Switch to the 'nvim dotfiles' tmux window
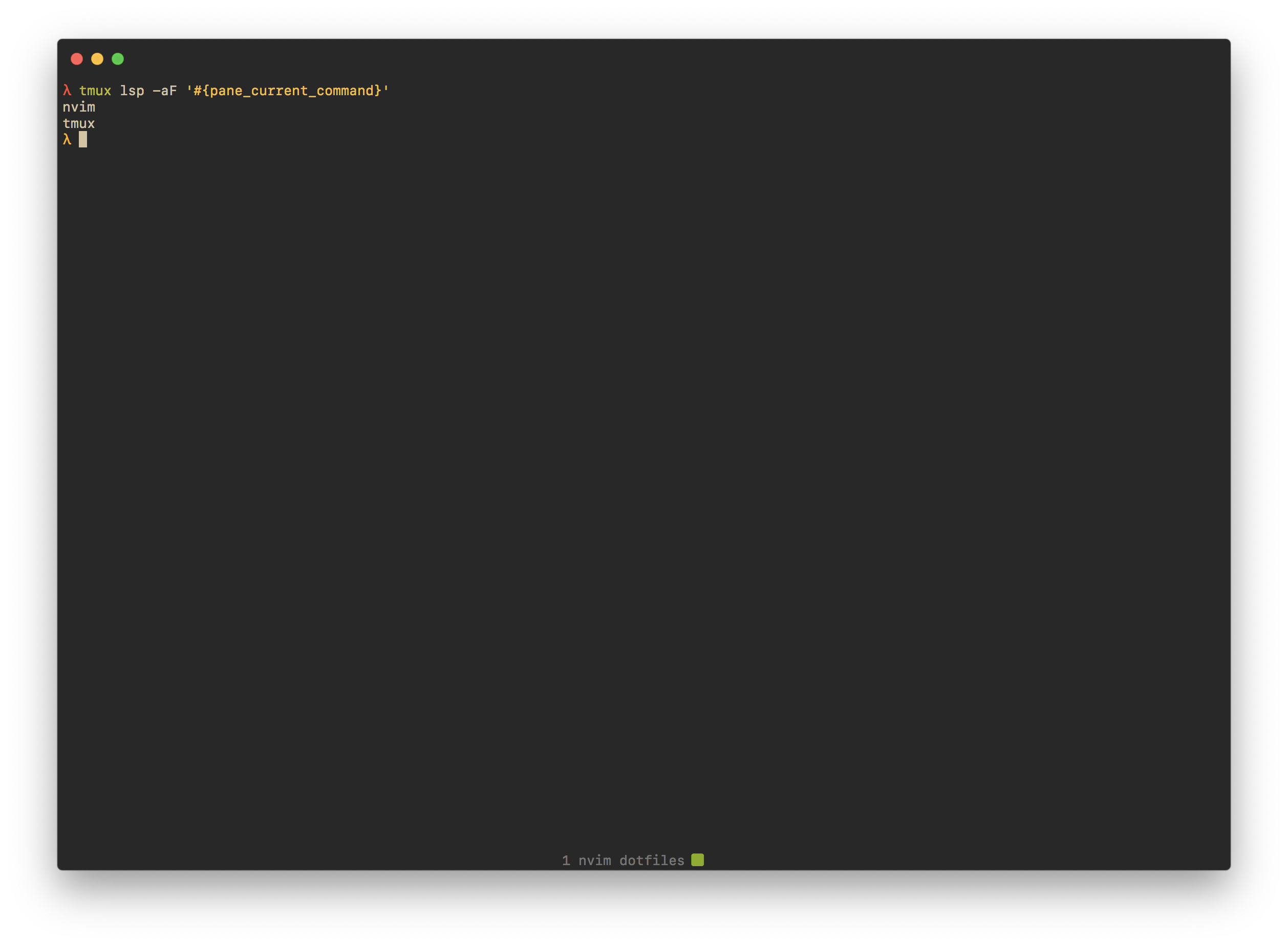 point(624,859)
